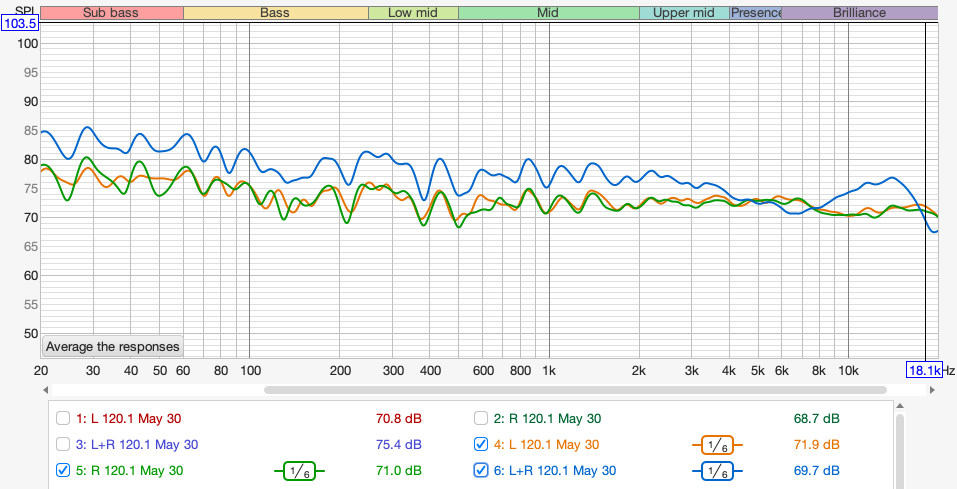957x489 pixels.
Task: Click the green 1/6 smoothing icon for trace 5
Action: (x=299, y=471)
